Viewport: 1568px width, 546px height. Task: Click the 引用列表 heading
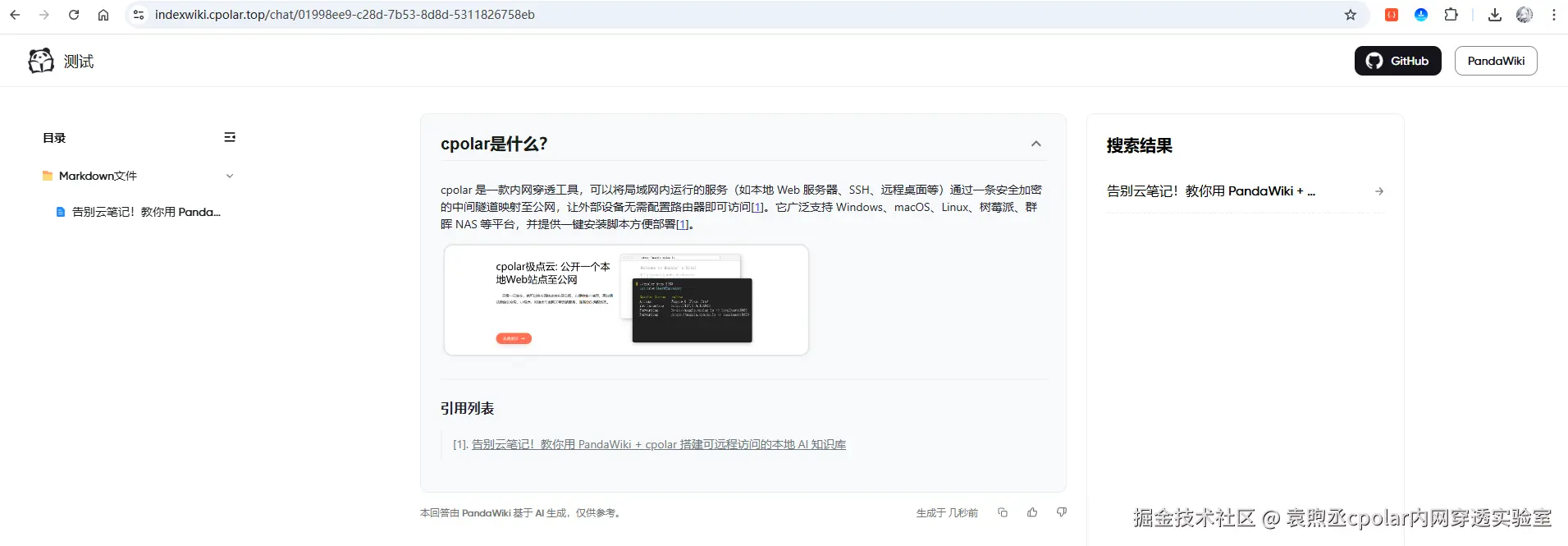coord(467,408)
